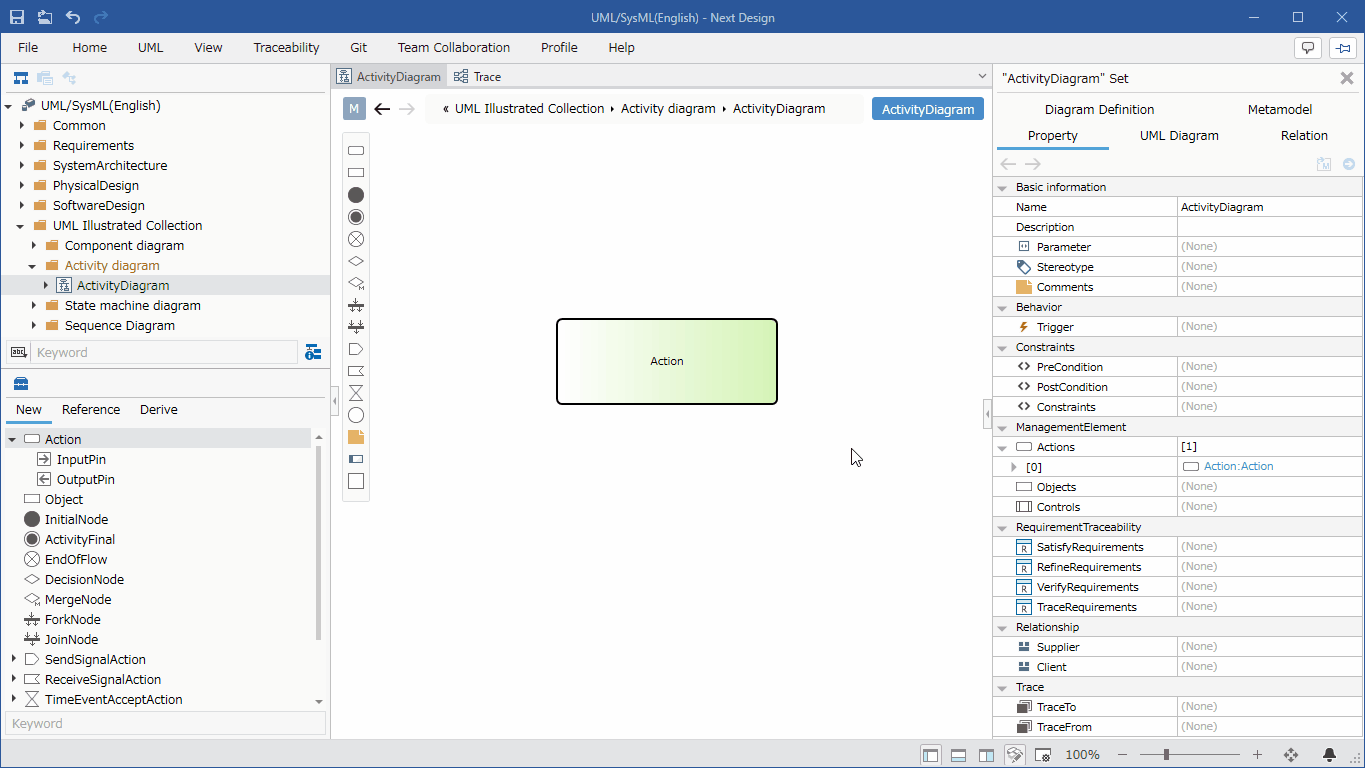Select the JoinNode tool in palette
1365x768 pixels.
coord(356,327)
